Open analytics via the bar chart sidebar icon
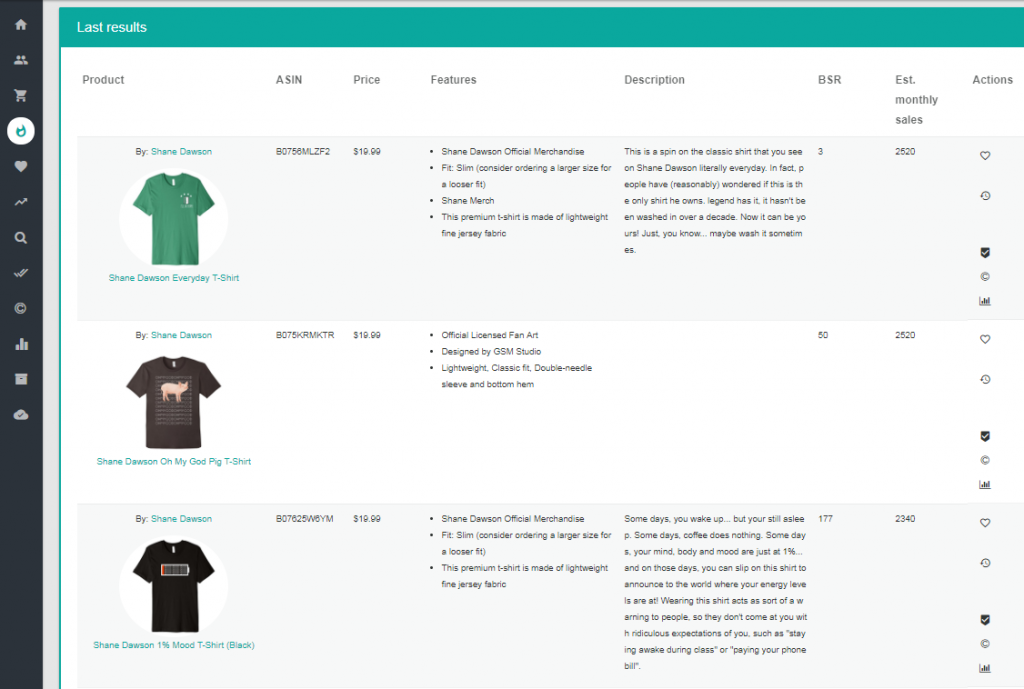 click(20, 344)
